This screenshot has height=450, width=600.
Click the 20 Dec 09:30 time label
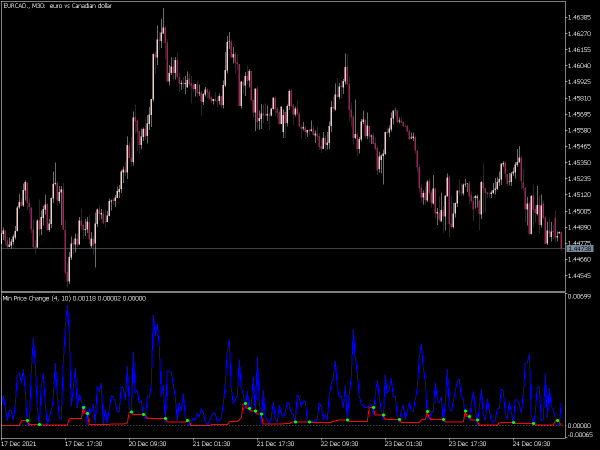(x=147, y=444)
